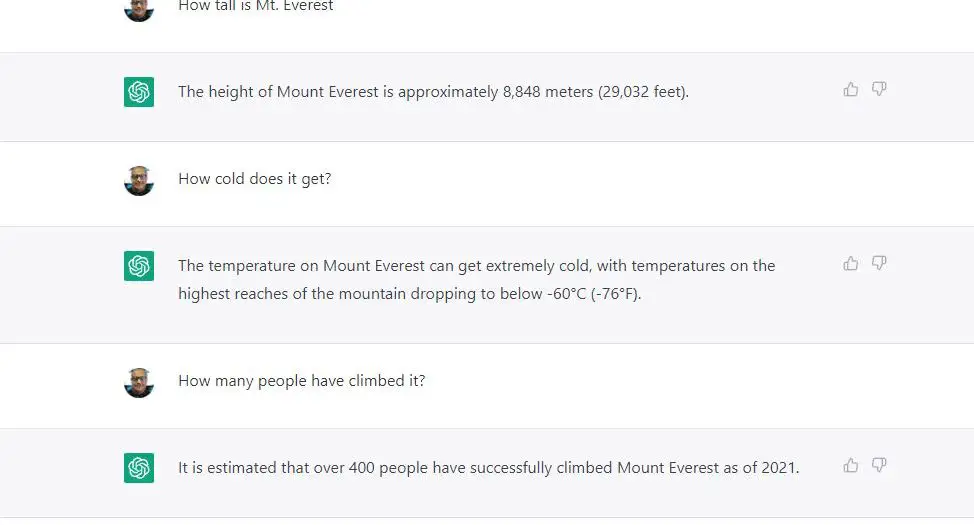Click user avatar next to 'How many people have climbed it?'
This screenshot has height=525, width=974.
[x=139, y=383]
